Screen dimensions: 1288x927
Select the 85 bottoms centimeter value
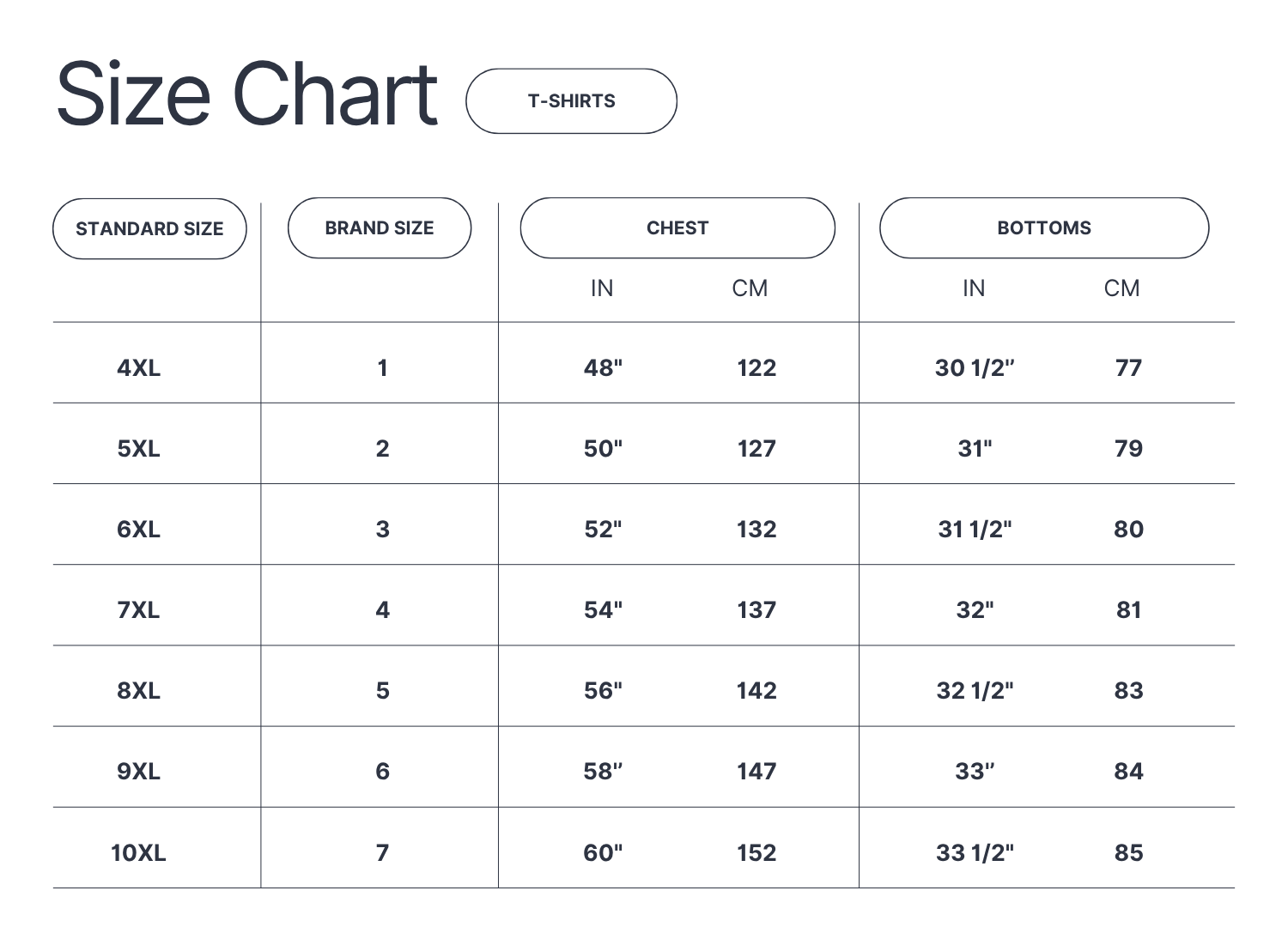[x=1128, y=853]
